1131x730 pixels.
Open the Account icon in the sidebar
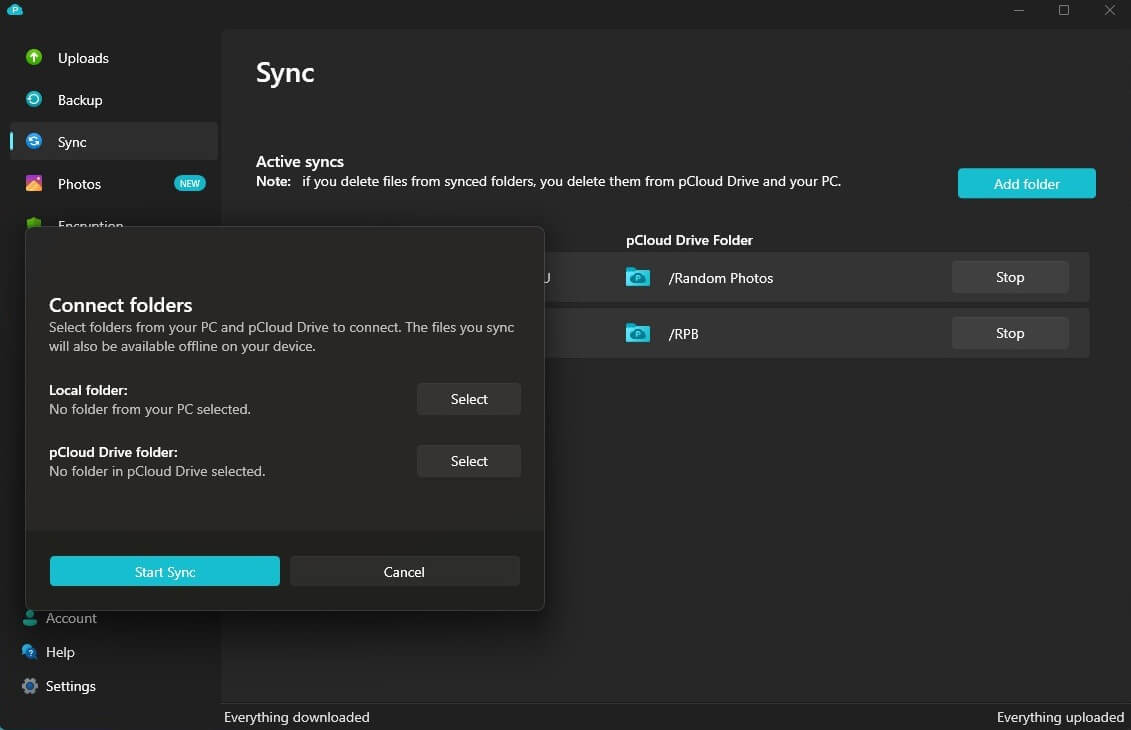(x=30, y=618)
